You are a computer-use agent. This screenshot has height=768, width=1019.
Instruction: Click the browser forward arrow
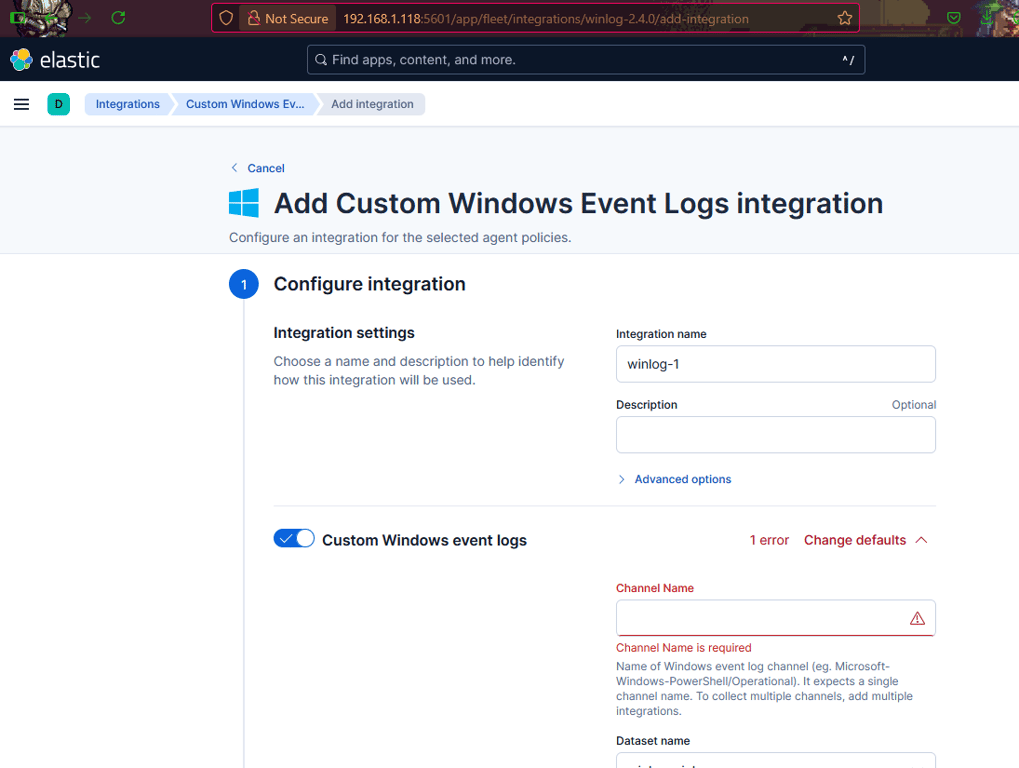click(84, 18)
